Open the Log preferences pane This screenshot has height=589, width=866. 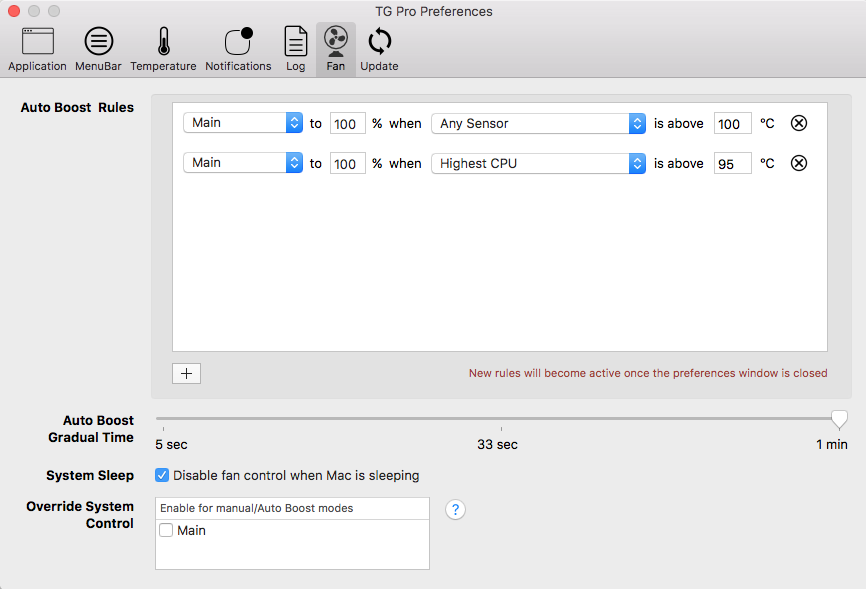[x=295, y=50]
